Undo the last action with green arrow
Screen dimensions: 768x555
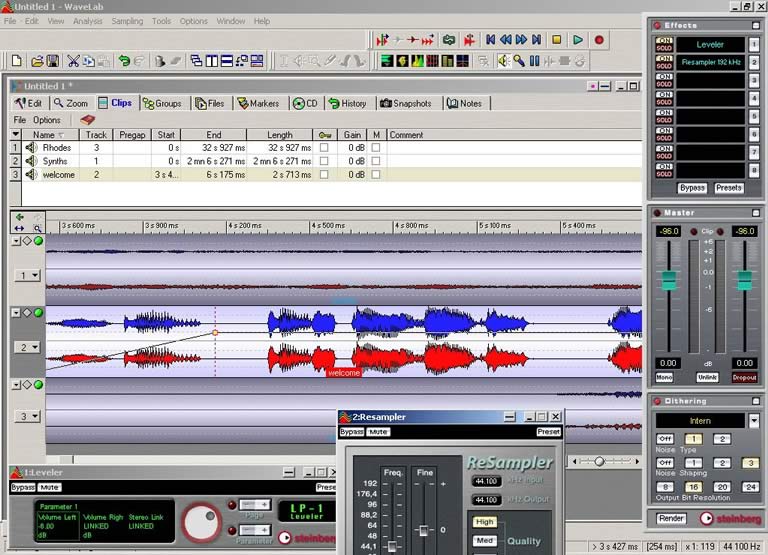(x=124, y=61)
